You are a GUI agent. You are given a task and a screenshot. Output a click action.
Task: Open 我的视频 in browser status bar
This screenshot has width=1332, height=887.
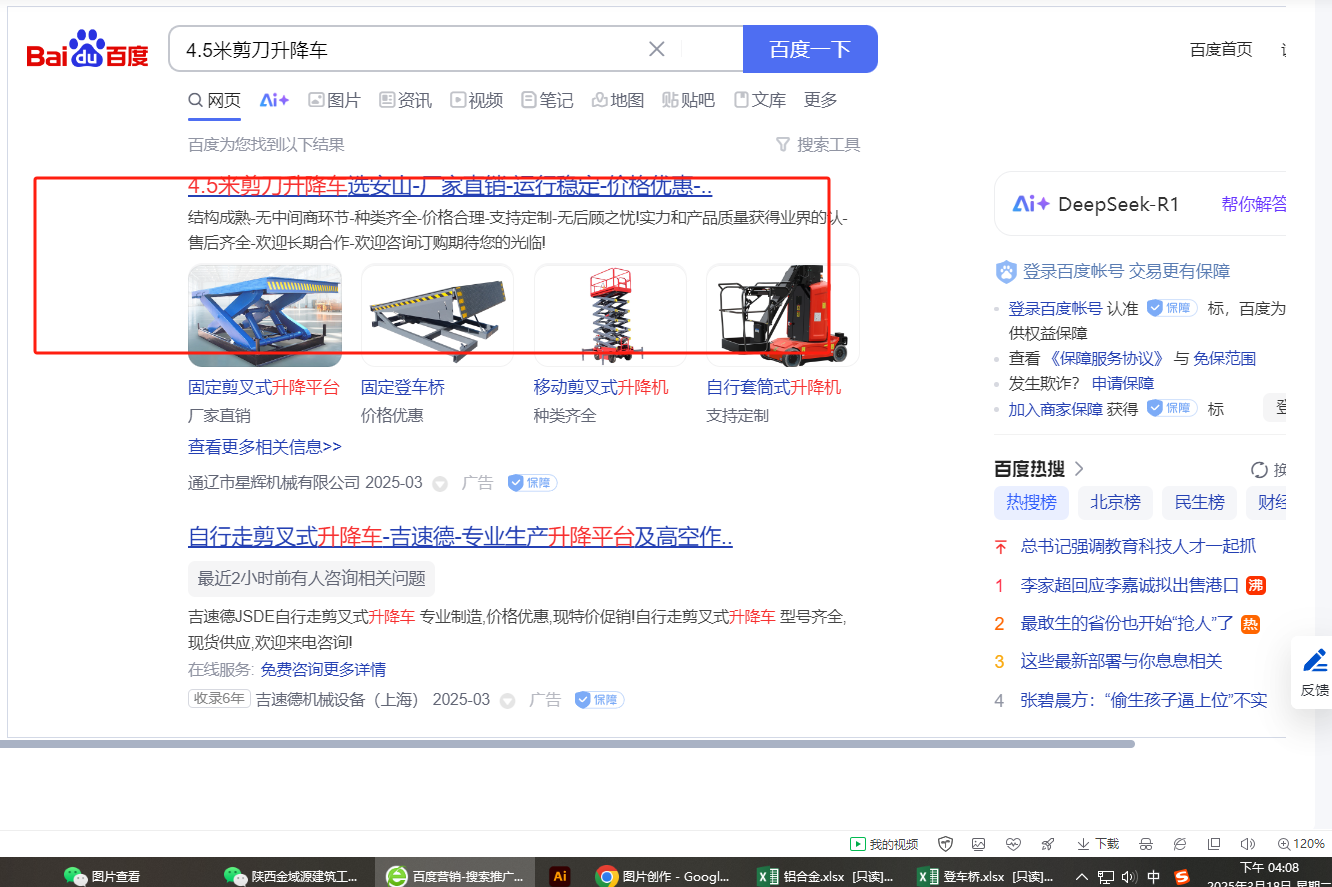pyautogui.click(x=884, y=844)
